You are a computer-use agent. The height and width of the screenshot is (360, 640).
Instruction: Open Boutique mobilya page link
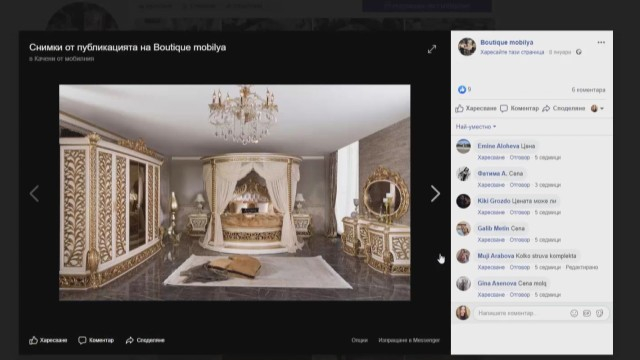[507, 42]
